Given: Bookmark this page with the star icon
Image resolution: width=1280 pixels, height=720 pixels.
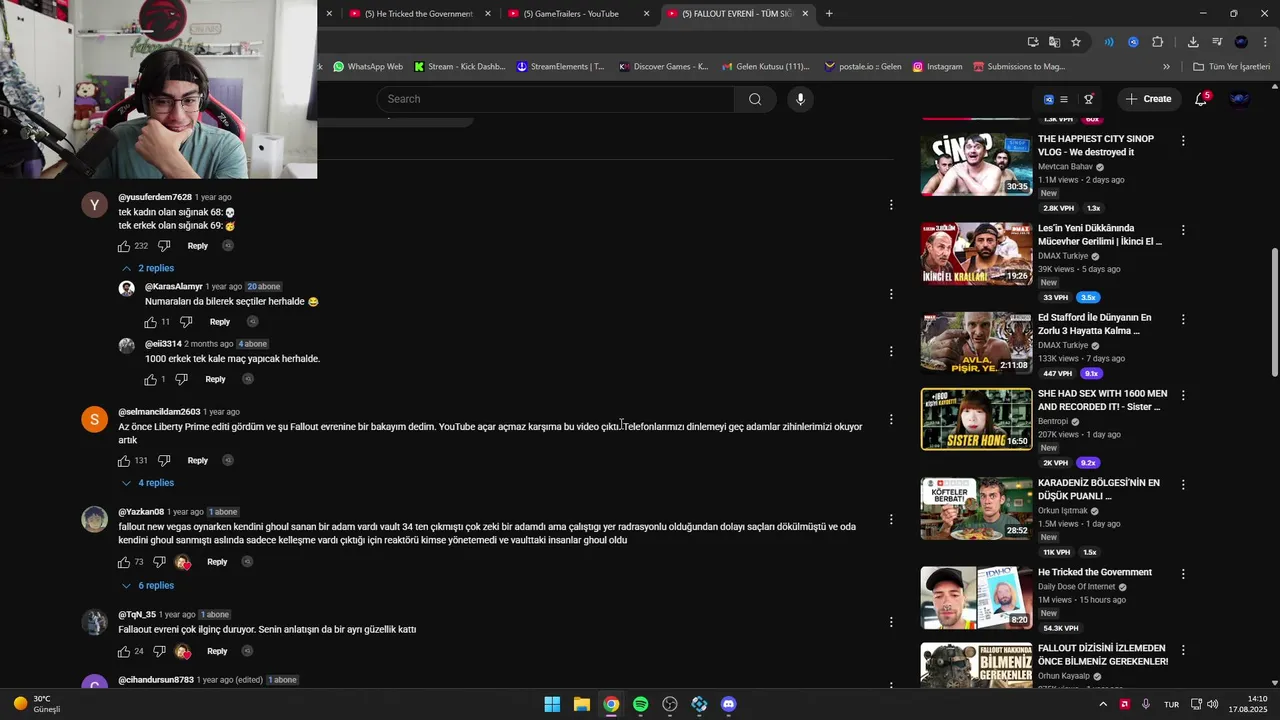Looking at the screenshot, I should pos(1076,42).
